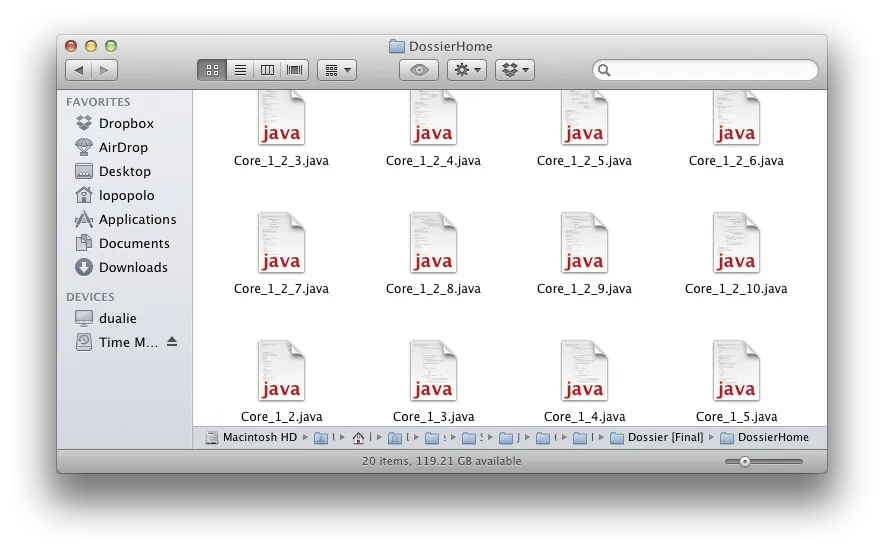Click the DEVICES sidebar heading

coord(90,297)
